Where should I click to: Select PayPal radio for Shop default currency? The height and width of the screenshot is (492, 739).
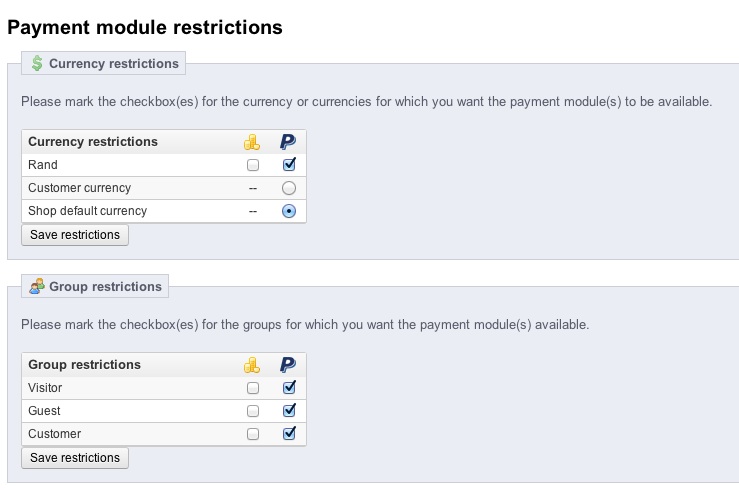(x=289, y=211)
